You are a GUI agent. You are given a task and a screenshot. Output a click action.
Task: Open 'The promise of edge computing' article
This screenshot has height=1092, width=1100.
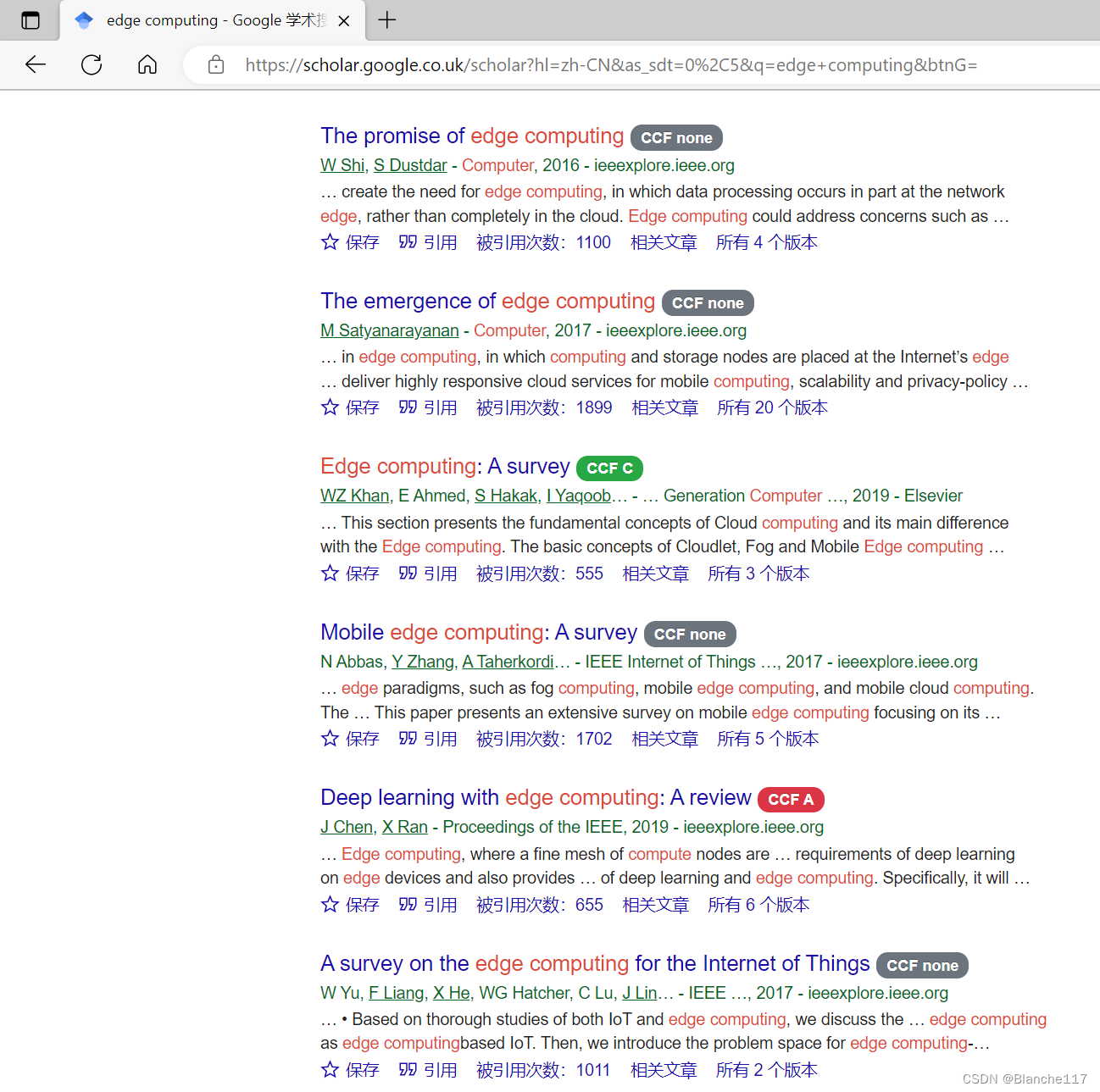click(x=472, y=136)
